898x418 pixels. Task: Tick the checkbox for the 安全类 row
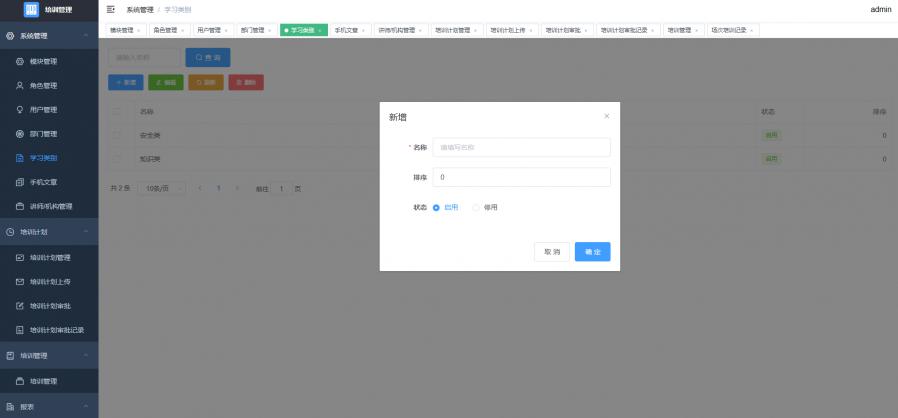click(x=117, y=135)
